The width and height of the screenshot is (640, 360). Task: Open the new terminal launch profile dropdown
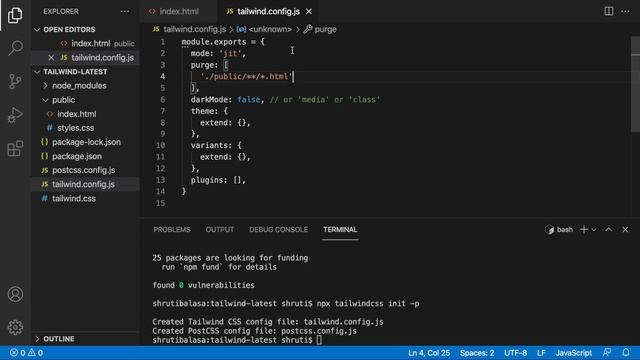pos(594,230)
